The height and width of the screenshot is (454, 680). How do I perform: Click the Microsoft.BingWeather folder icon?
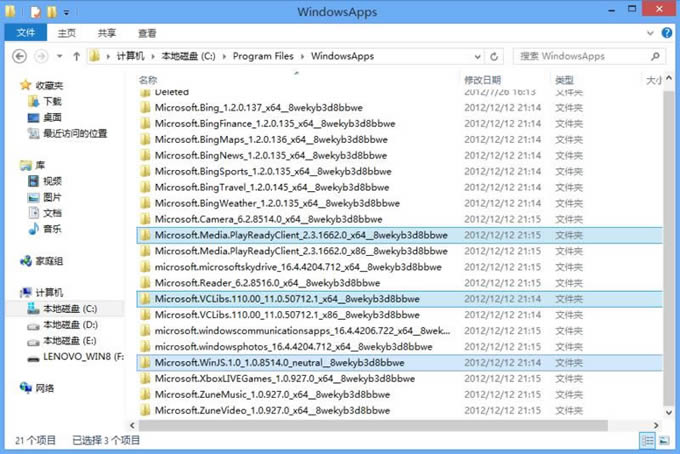[x=145, y=203]
